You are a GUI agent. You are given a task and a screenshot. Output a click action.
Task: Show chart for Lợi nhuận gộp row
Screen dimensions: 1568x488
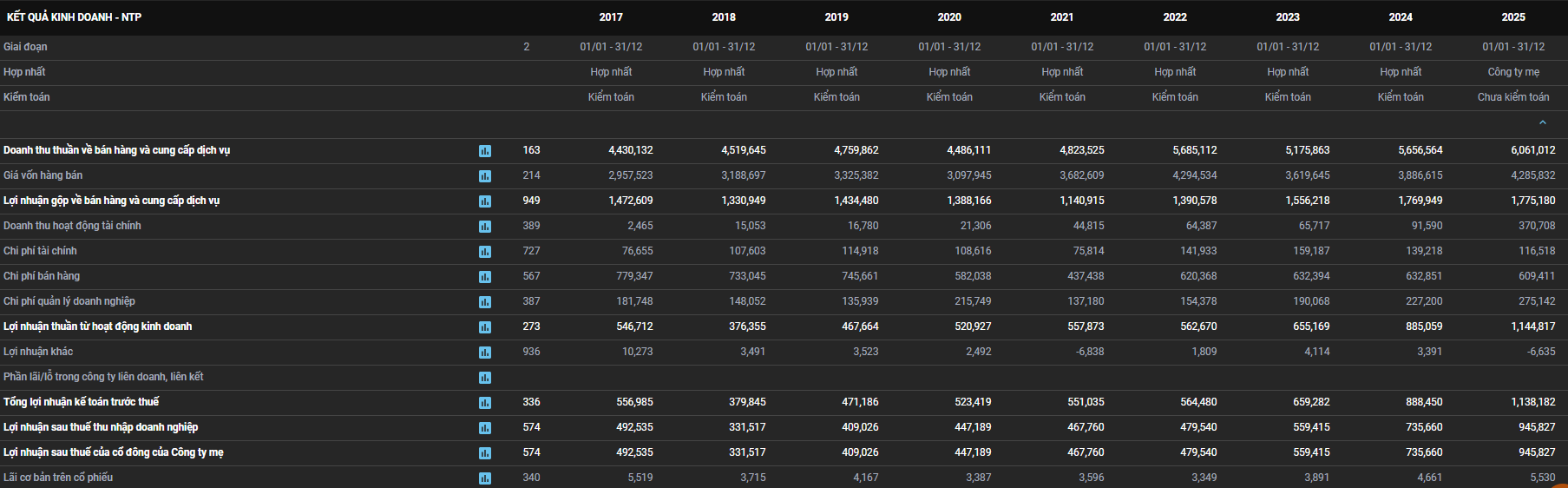point(485,201)
